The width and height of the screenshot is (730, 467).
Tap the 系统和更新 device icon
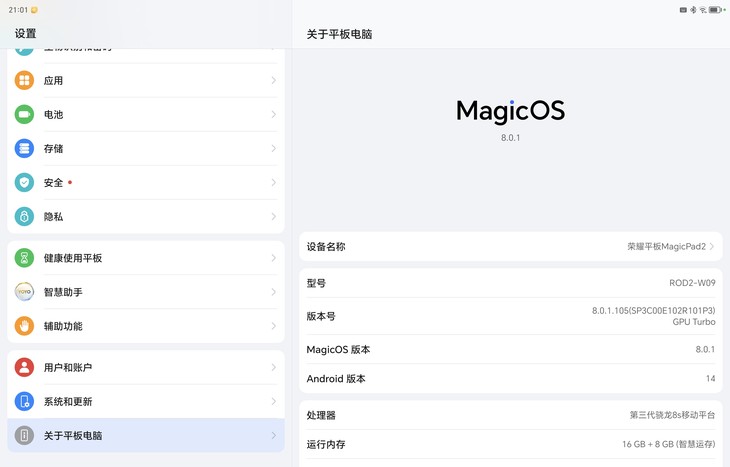click(x=24, y=401)
